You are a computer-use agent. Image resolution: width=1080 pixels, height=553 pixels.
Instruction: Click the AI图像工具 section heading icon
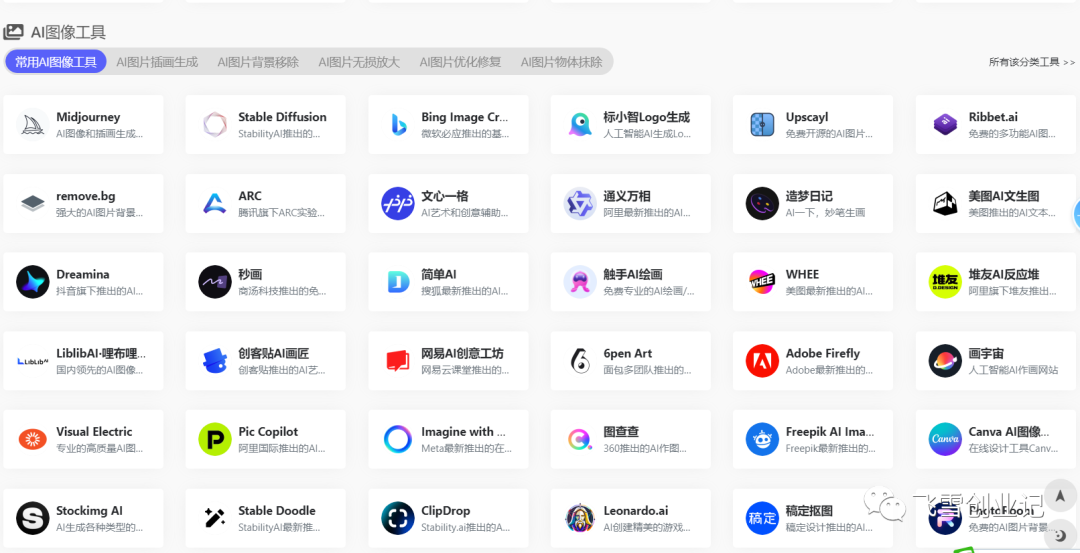(x=13, y=32)
